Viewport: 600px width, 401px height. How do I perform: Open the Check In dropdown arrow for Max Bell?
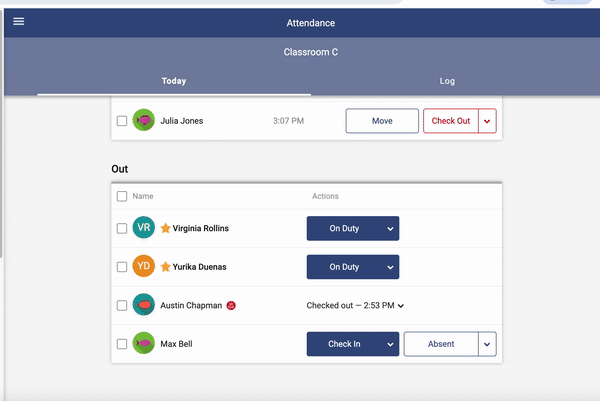pyautogui.click(x=390, y=344)
